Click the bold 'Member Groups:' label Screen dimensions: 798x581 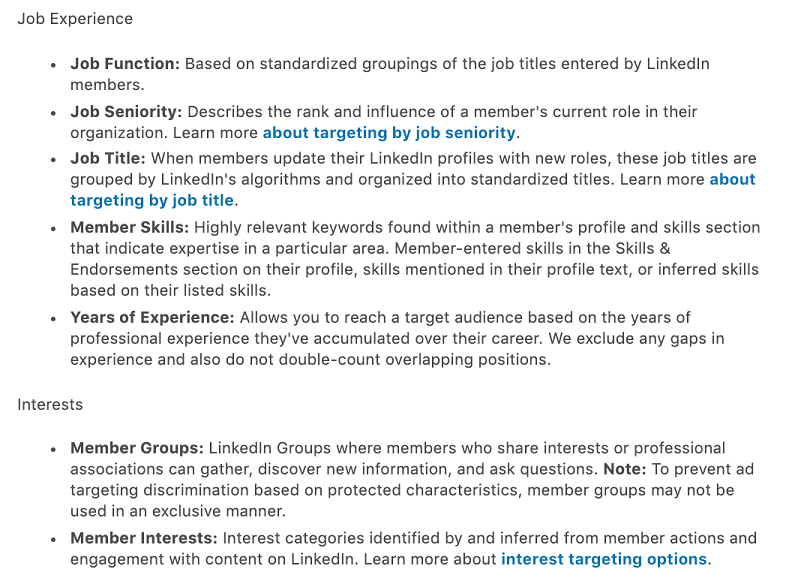coord(137,448)
